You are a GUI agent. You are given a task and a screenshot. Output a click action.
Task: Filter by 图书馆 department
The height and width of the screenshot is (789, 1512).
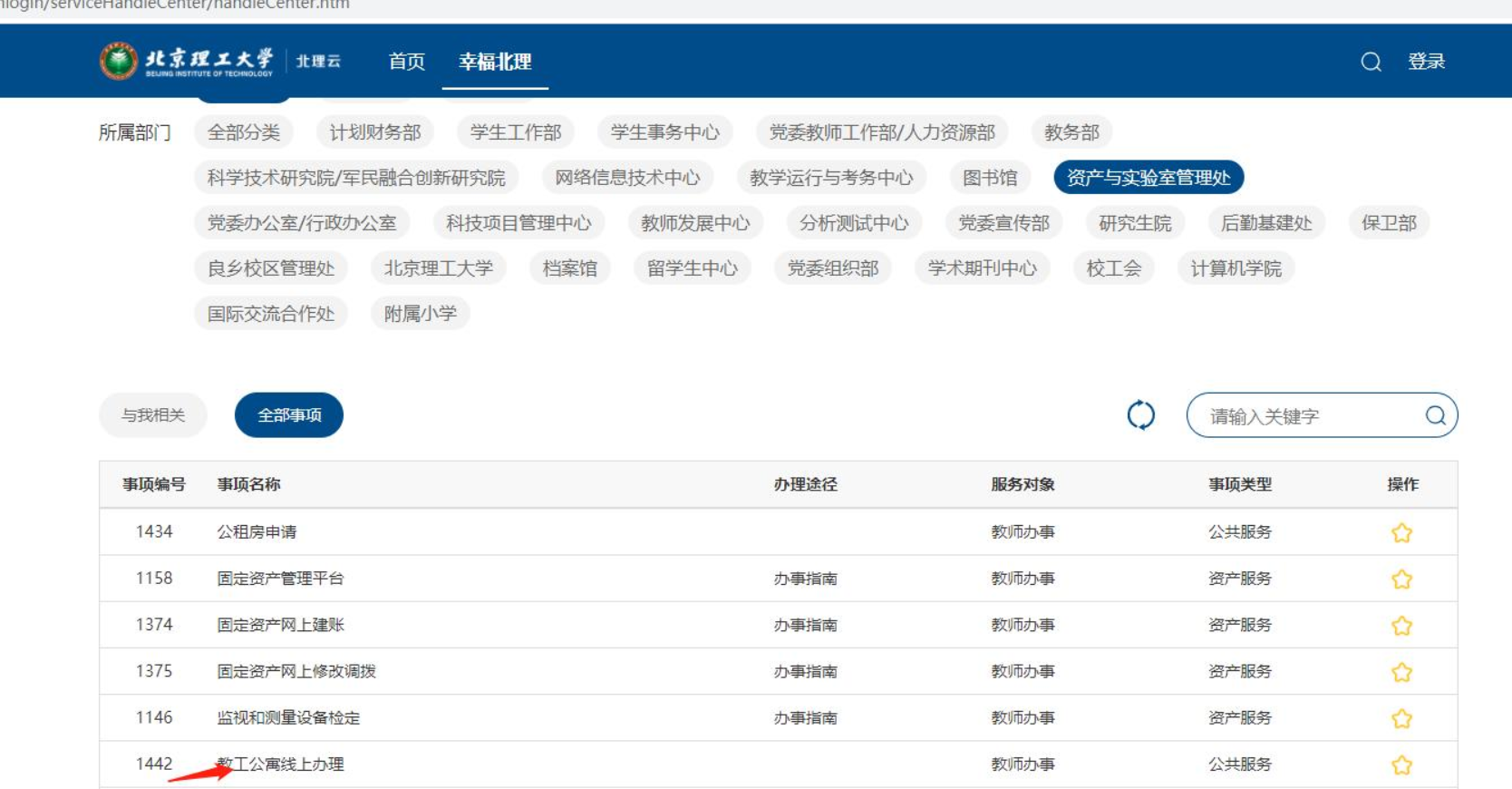[x=990, y=178]
